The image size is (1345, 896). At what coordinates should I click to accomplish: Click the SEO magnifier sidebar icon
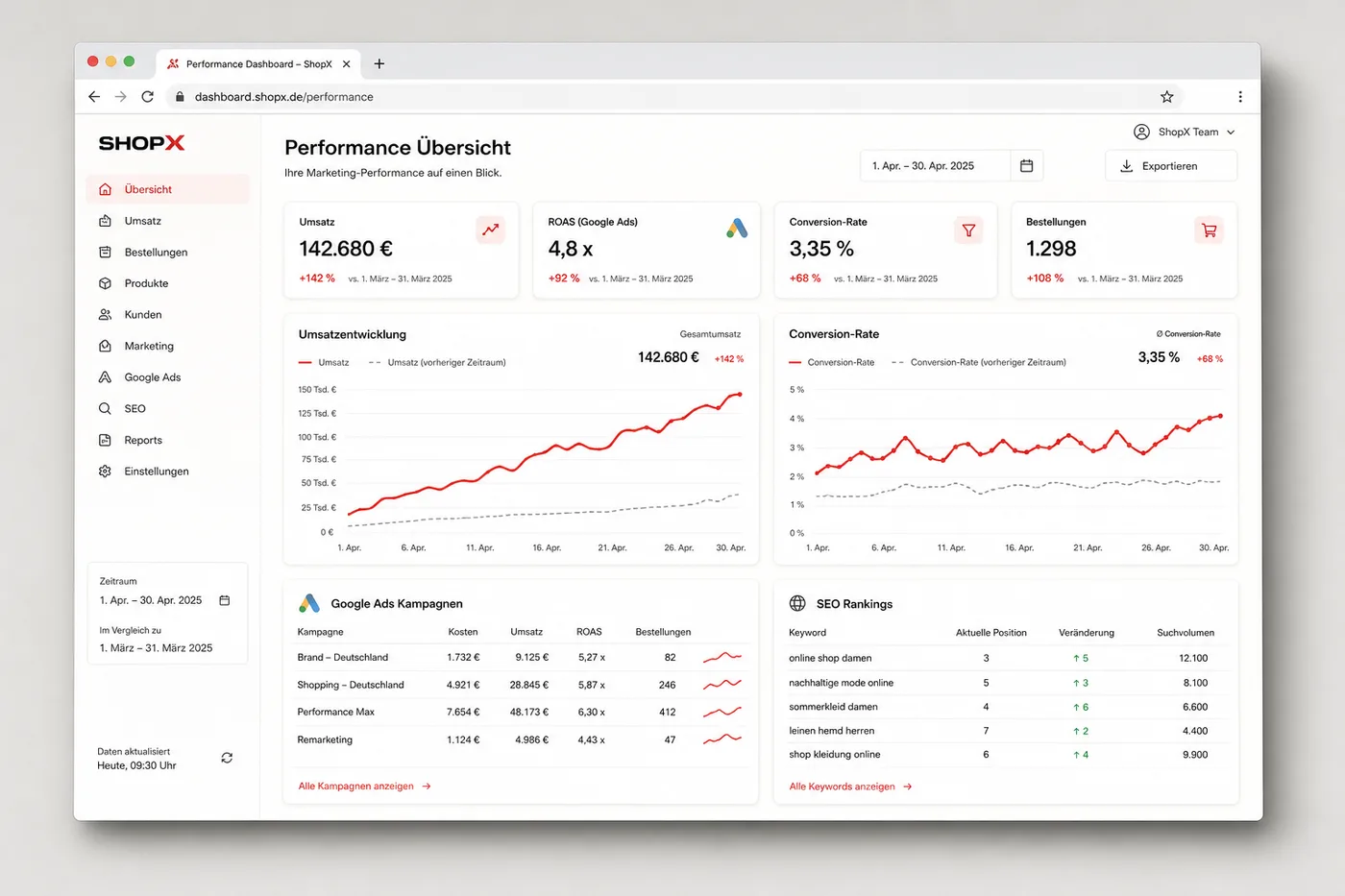pos(105,408)
